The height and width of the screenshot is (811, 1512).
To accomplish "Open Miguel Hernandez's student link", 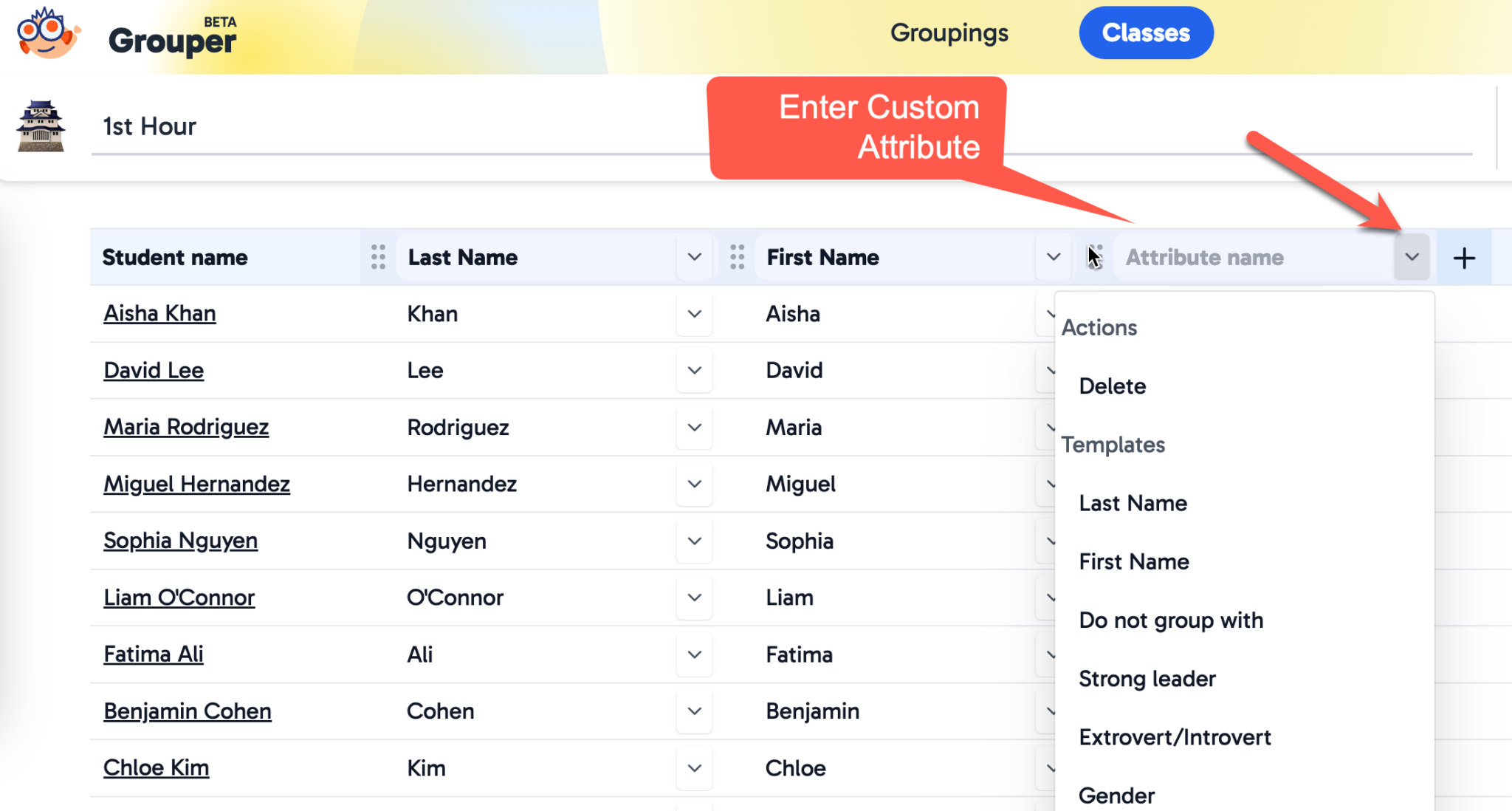I will coord(196,485).
